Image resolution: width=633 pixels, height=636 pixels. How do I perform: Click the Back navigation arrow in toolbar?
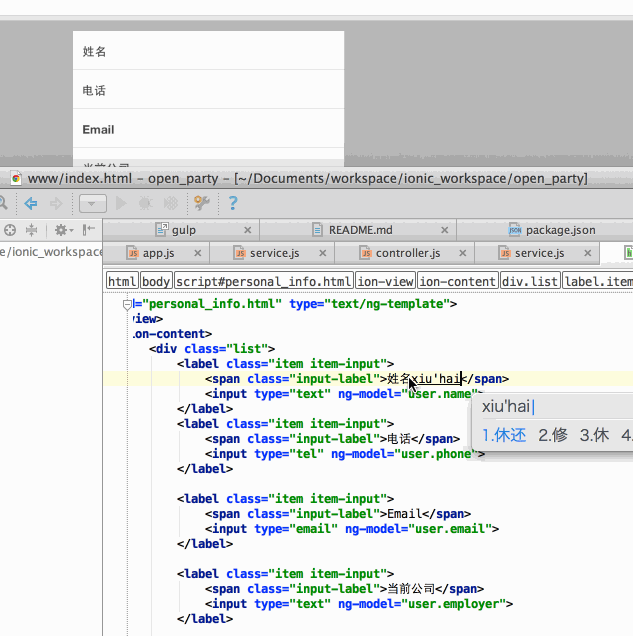(x=31, y=203)
